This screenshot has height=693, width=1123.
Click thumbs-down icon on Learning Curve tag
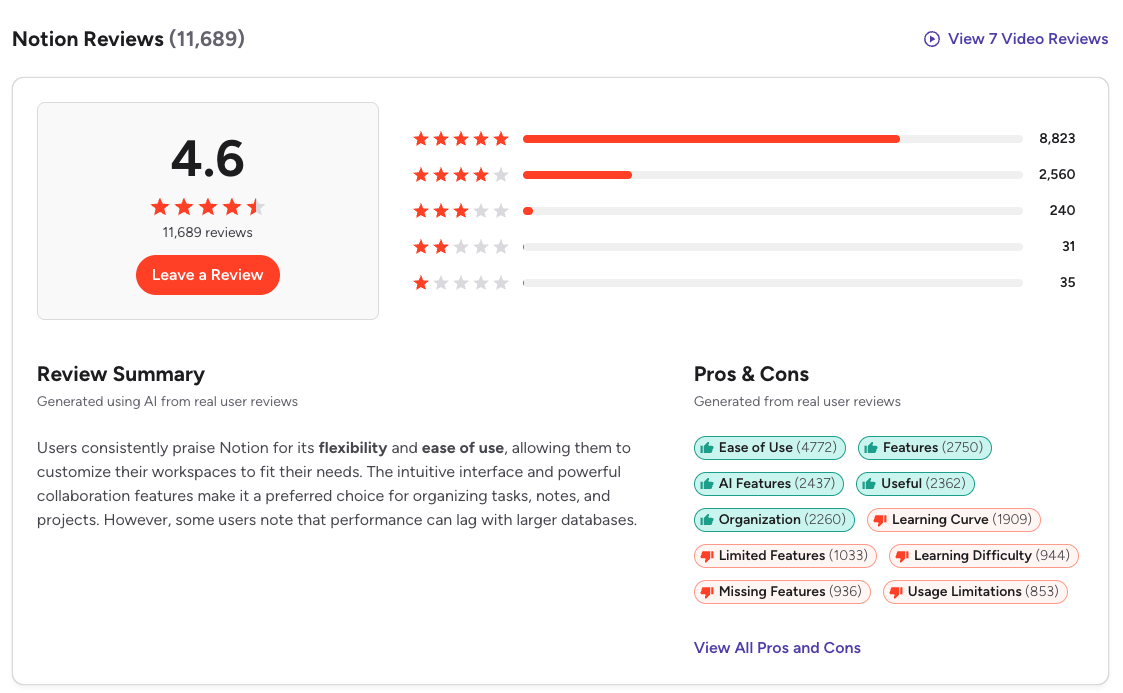pos(880,520)
